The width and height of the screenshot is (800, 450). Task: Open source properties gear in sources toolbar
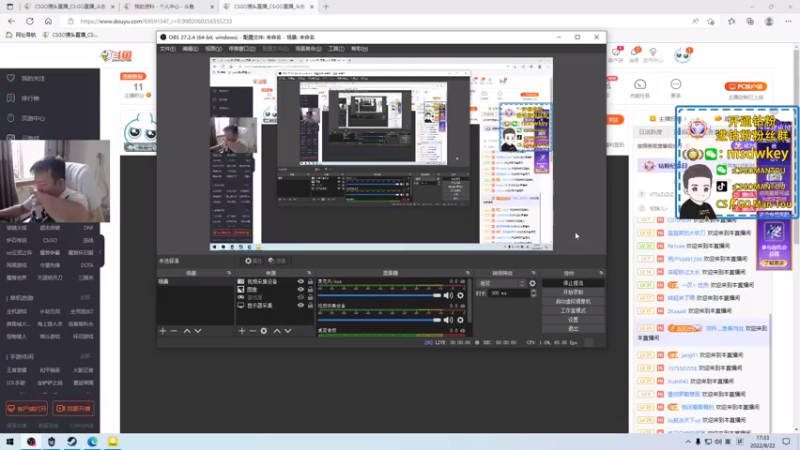(x=264, y=331)
